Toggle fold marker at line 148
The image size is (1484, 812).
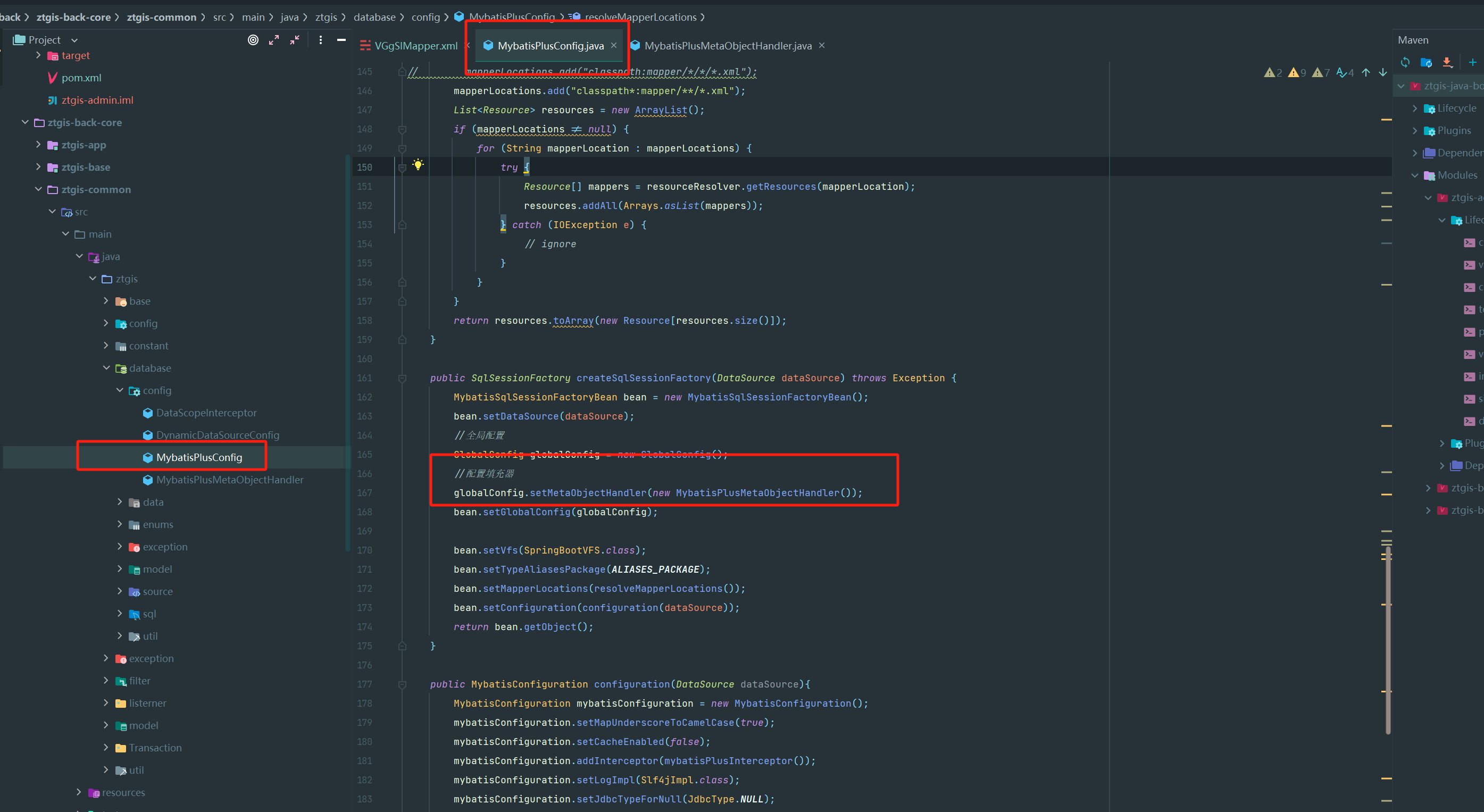point(402,130)
